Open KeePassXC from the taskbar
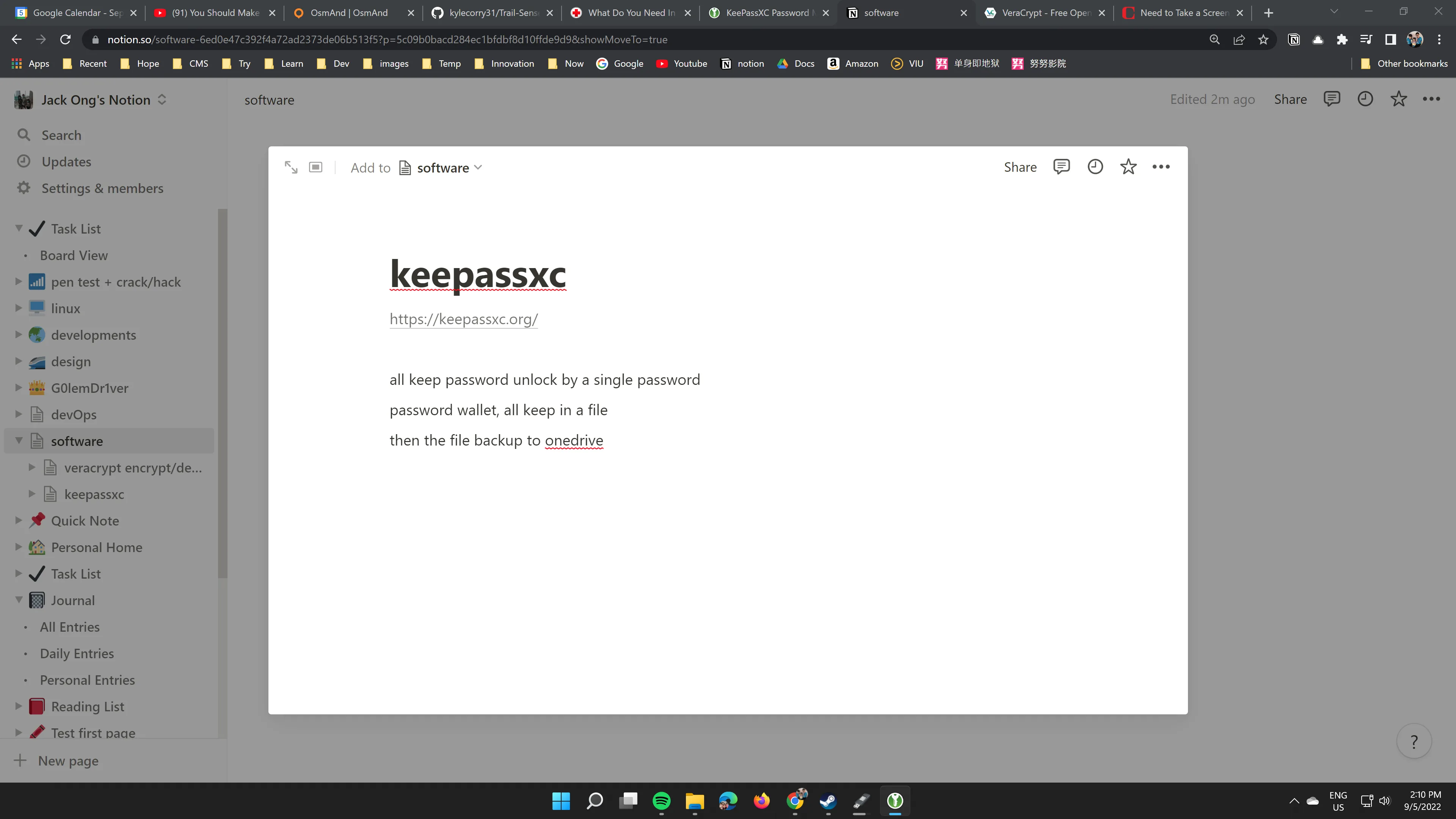The width and height of the screenshot is (1456, 819). 895,801
